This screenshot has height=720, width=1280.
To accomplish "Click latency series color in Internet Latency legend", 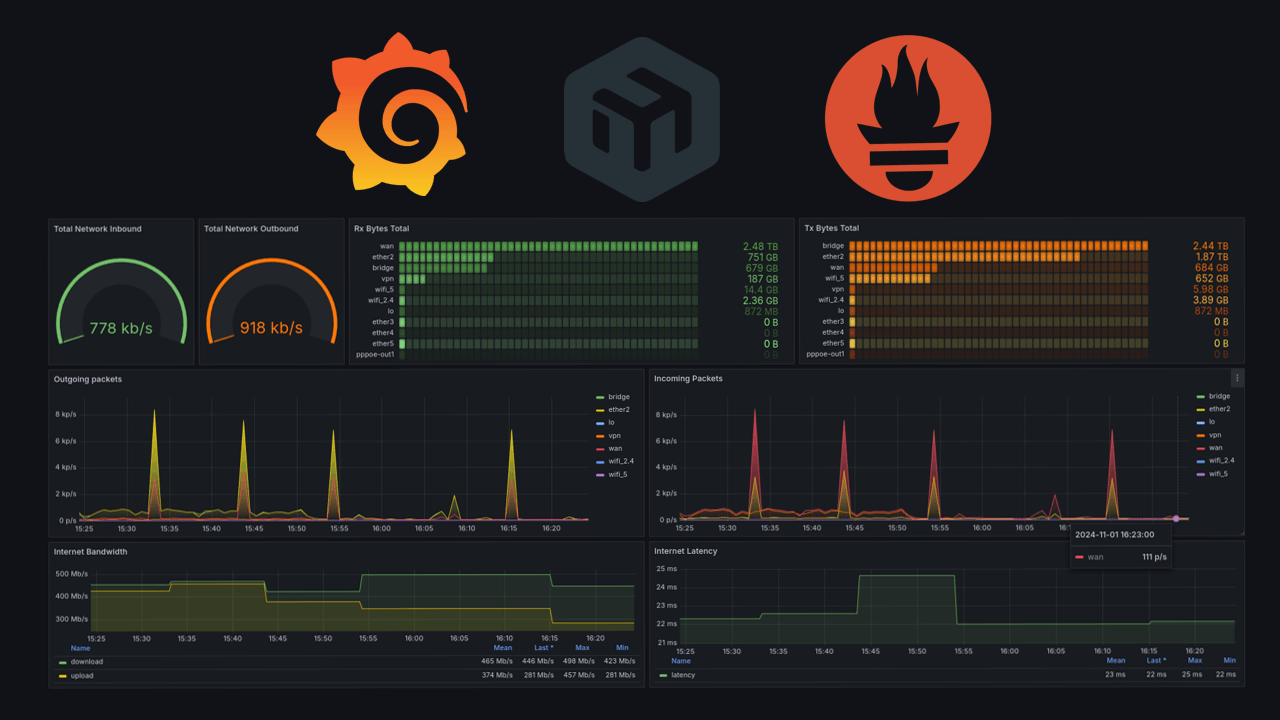I will click(663, 675).
